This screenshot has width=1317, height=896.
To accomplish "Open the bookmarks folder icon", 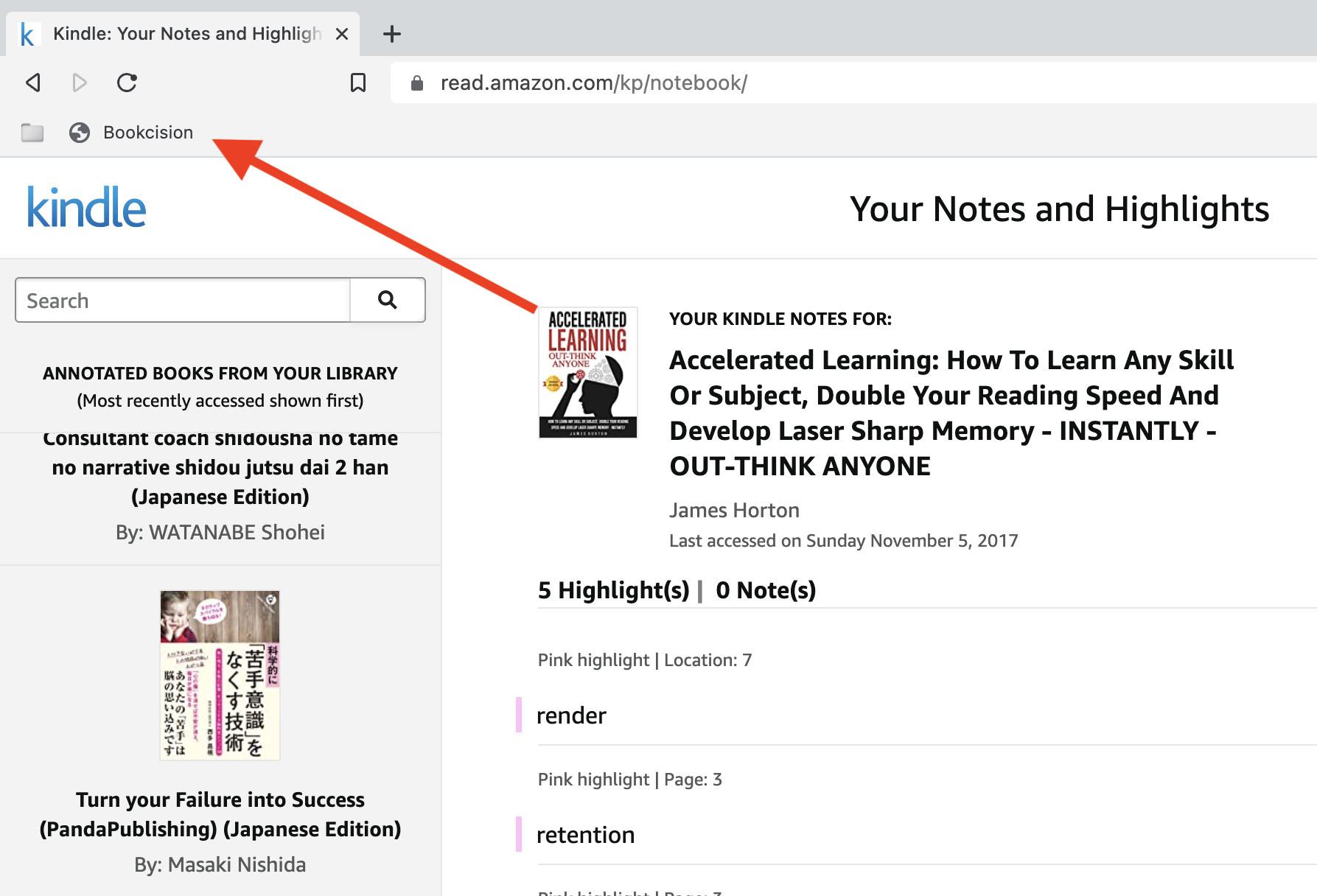I will click(x=32, y=133).
